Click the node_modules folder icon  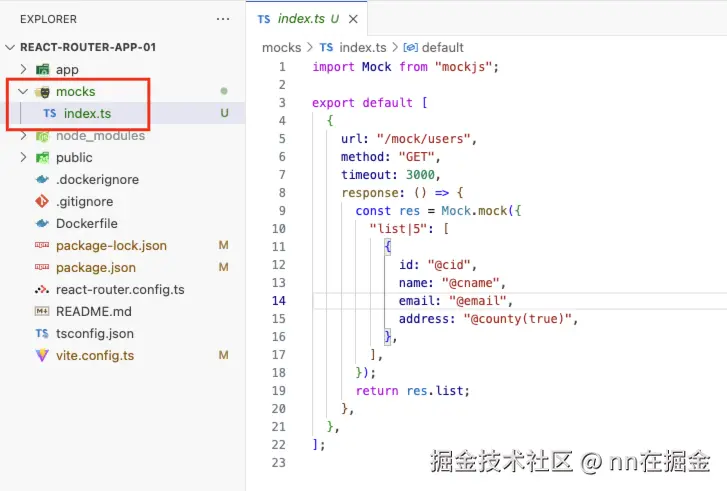tap(42, 136)
